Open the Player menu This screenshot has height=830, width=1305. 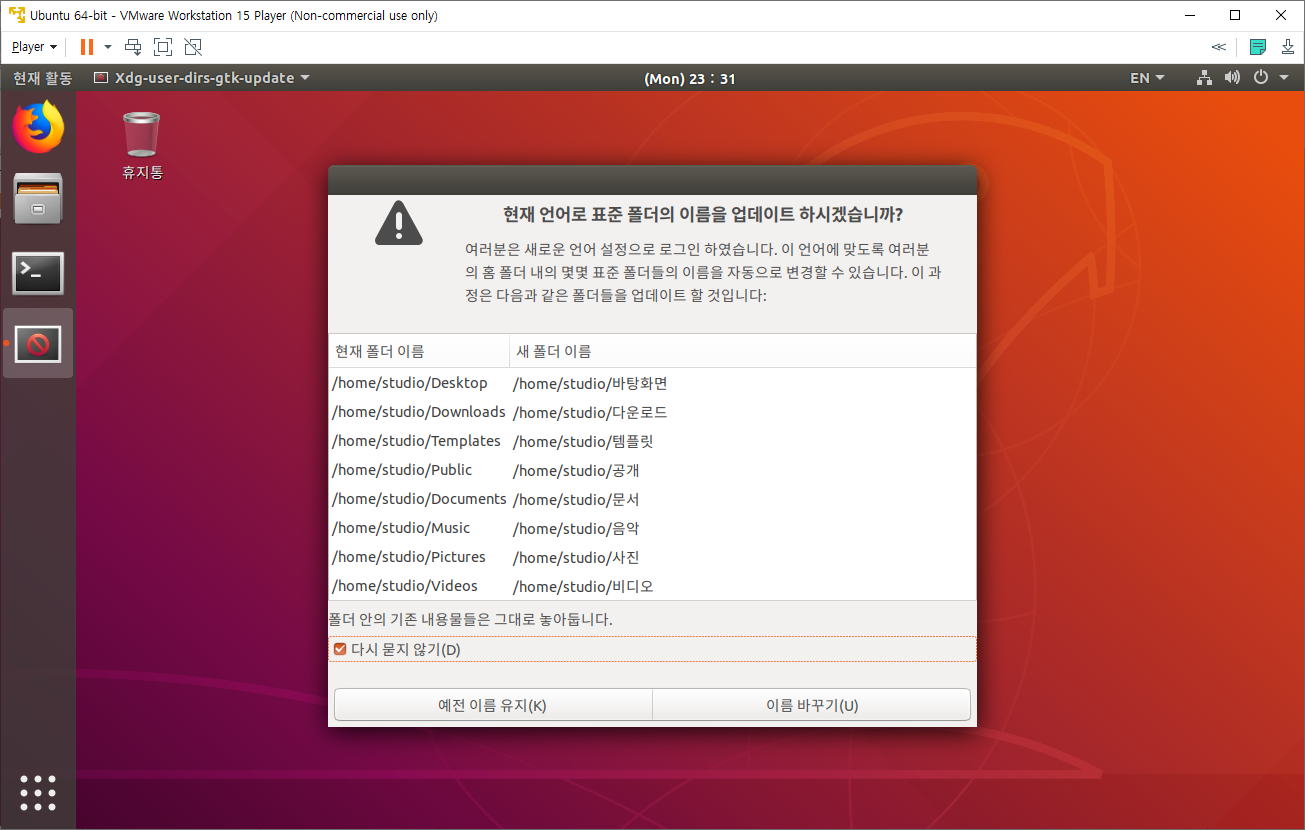click(x=34, y=47)
